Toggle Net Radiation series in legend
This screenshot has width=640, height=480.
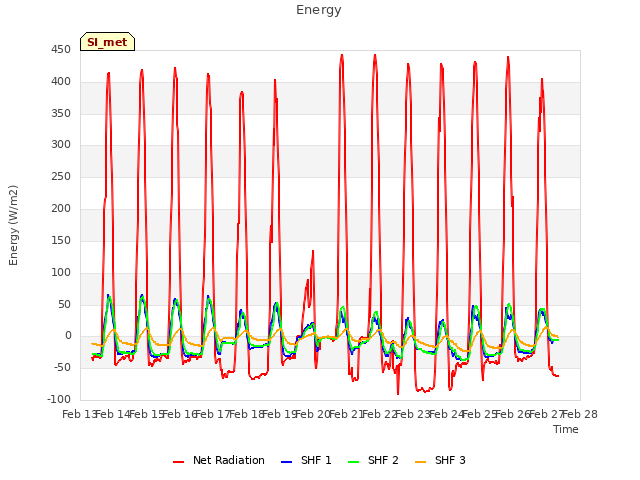click(219, 460)
